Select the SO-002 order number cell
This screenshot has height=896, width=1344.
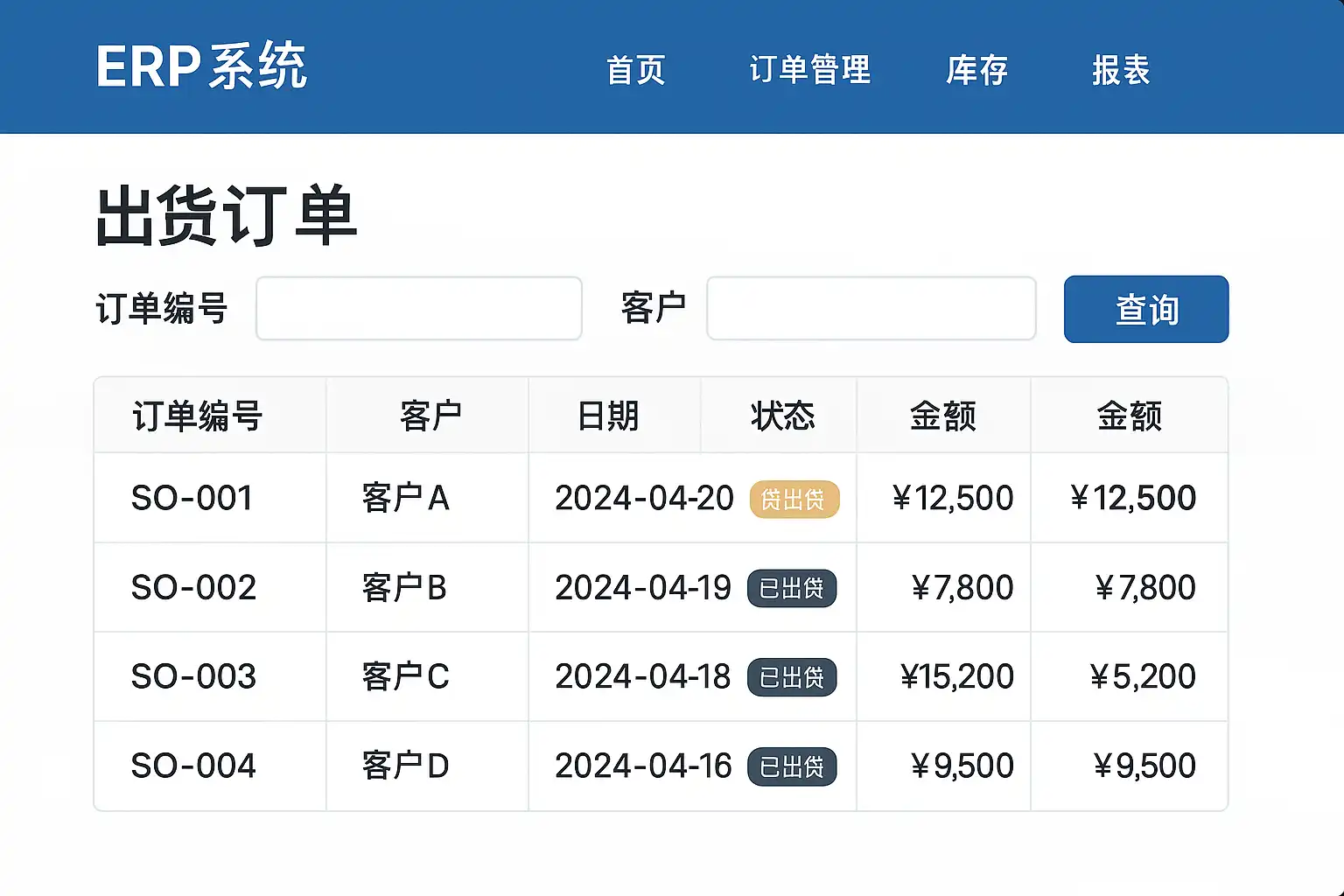click(193, 587)
